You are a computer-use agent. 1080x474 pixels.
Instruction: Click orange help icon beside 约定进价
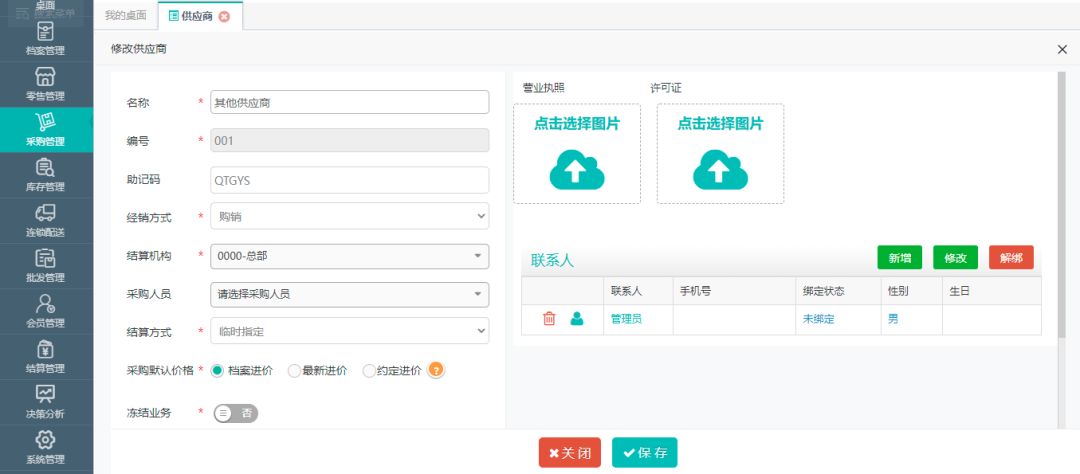click(x=436, y=370)
